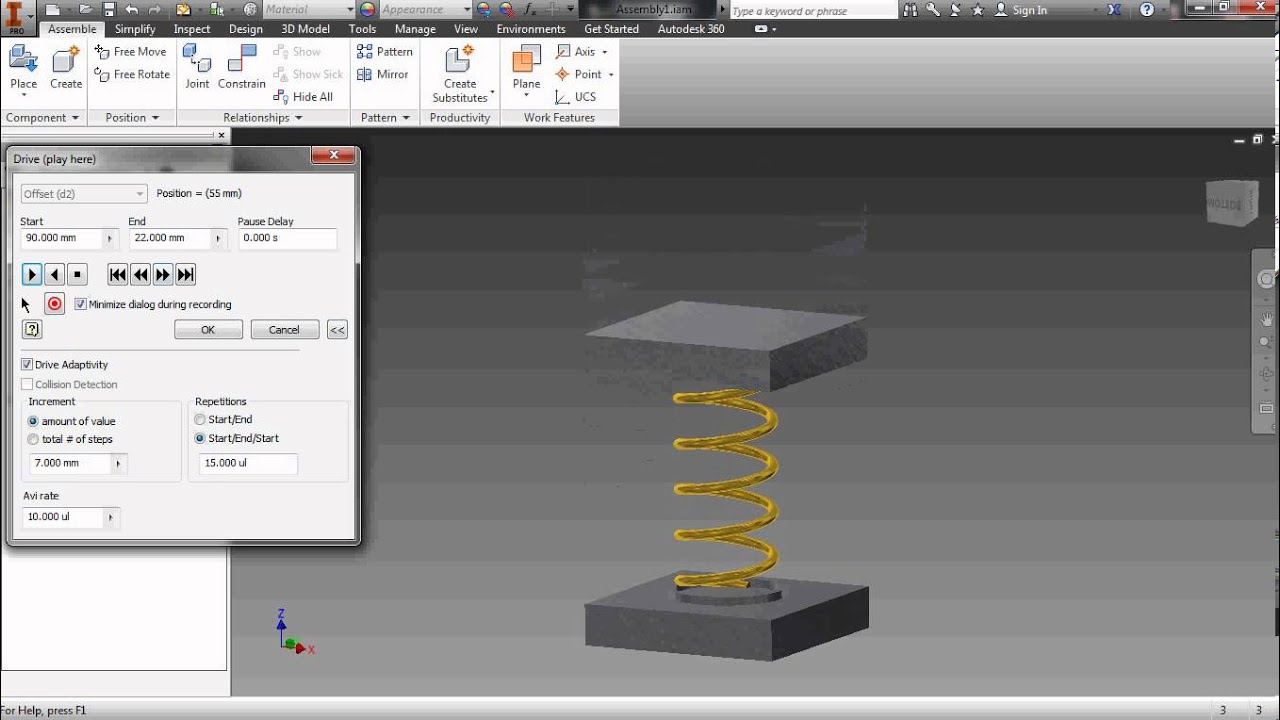Undo with quick access toolbar arrow
Viewport: 1280px width, 720px height.
[132, 10]
